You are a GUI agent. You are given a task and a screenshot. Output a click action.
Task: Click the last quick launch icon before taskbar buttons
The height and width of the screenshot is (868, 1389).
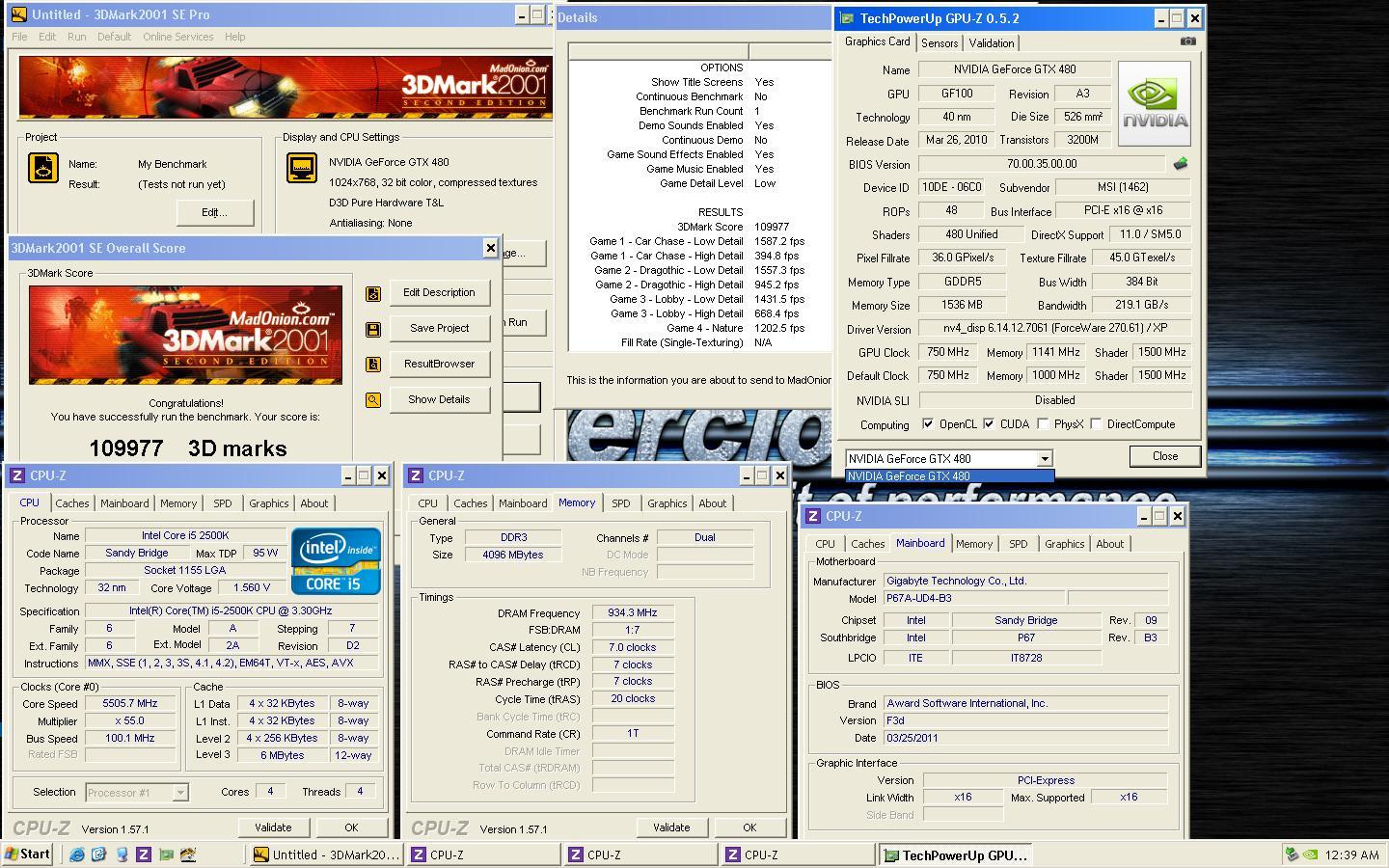(x=188, y=854)
